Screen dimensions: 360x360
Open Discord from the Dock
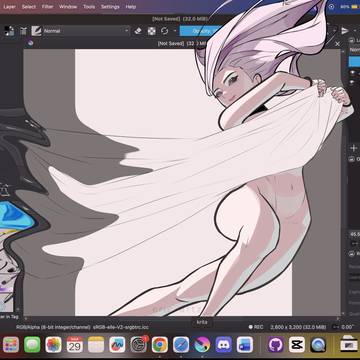(224, 345)
